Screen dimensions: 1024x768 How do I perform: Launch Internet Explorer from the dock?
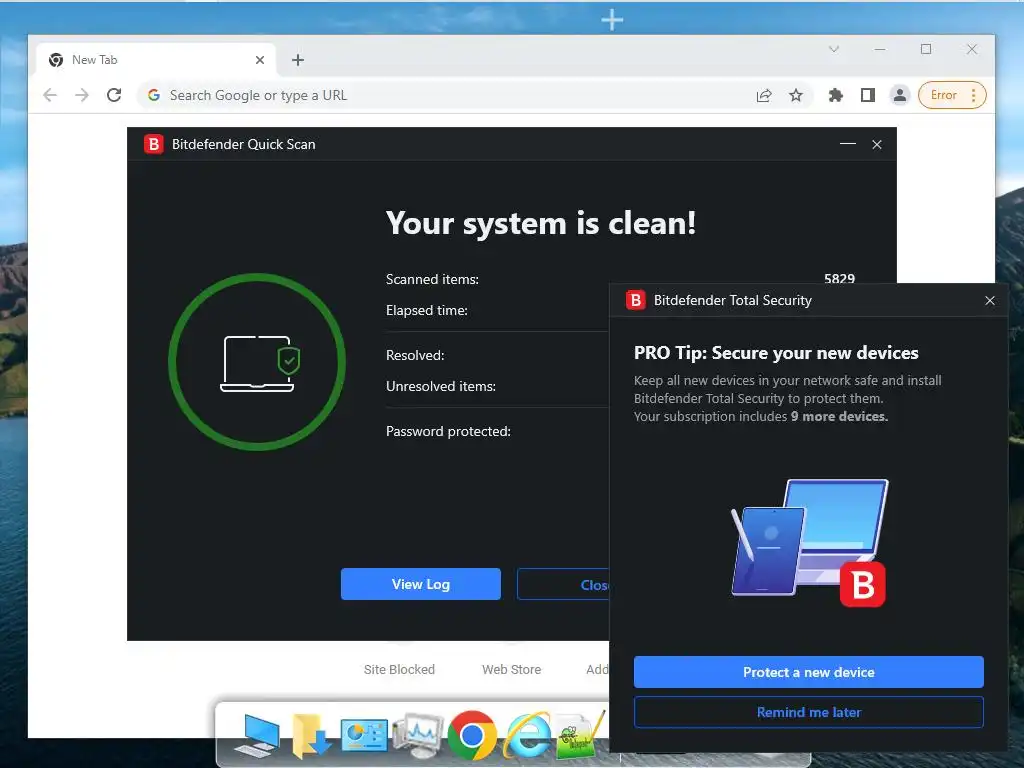[x=526, y=735]
